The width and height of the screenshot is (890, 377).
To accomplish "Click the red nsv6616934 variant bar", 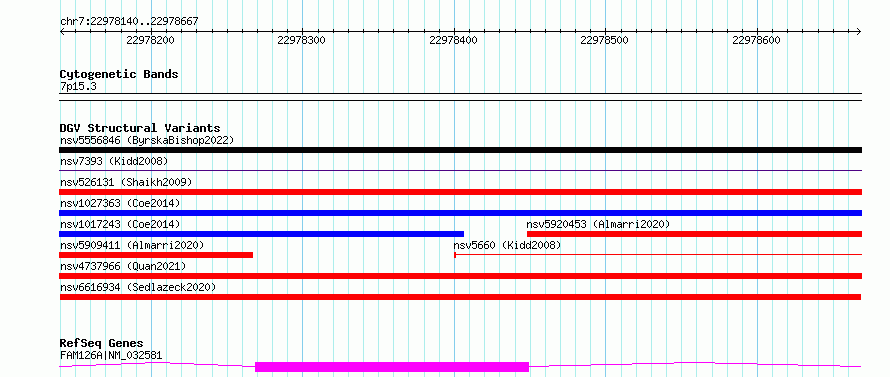I will click(x=460, y=297).
